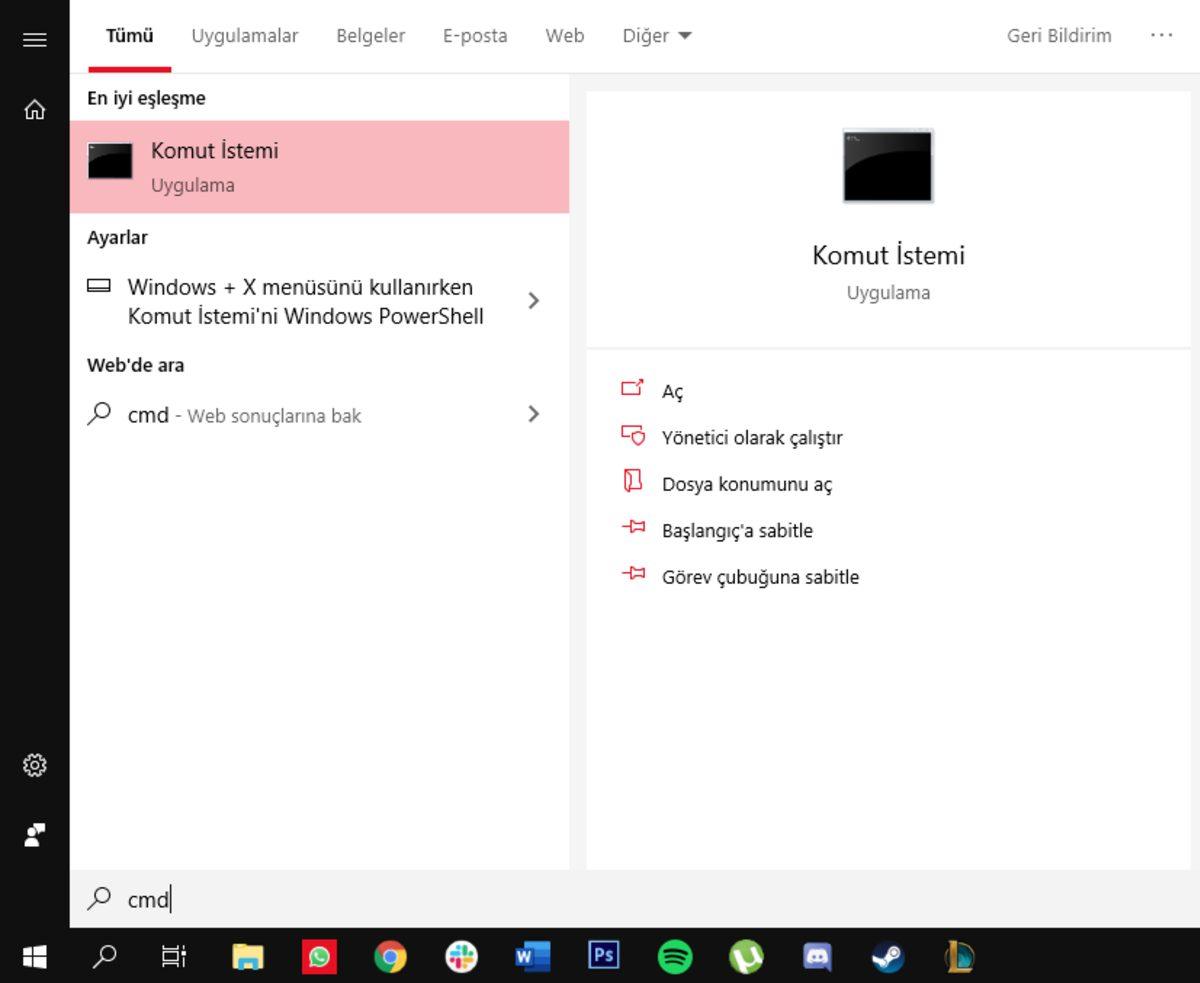
Task: Open the Diğer dropdown
Action: pos(656,35)
